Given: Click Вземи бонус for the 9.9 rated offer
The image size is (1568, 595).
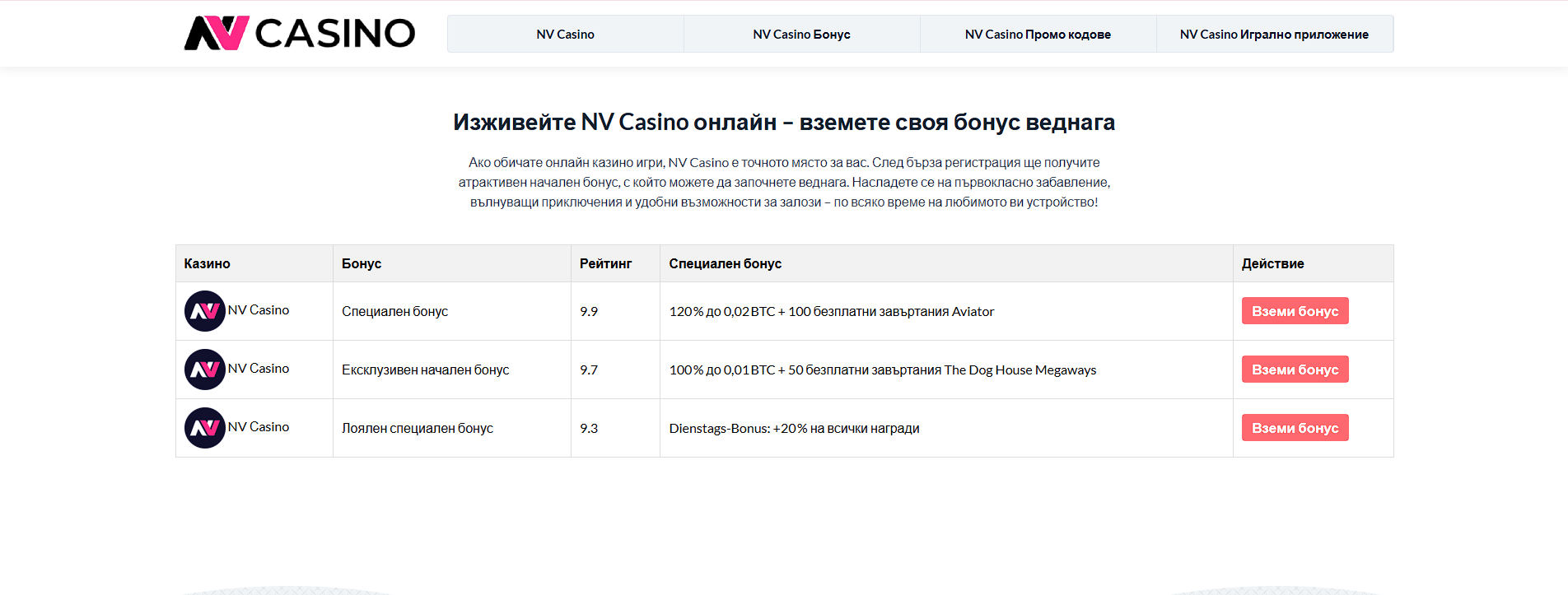Looking at the screenshot, I should (1295, 311).
